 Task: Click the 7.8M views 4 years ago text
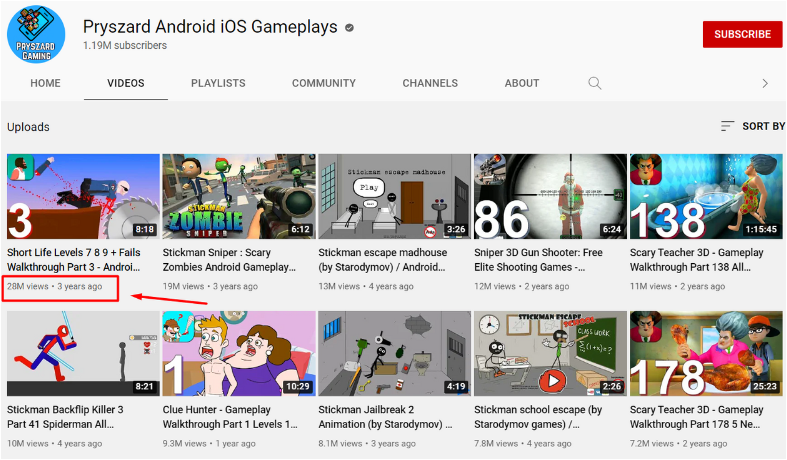523,443
